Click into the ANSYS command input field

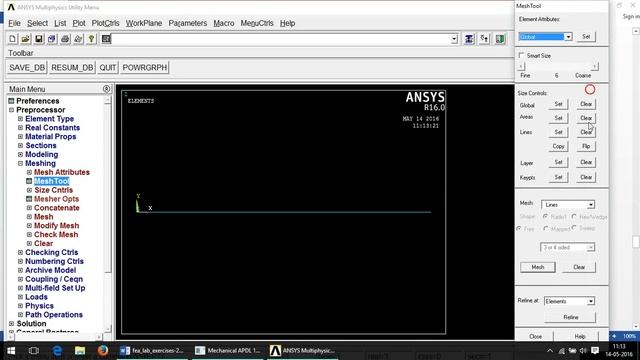click(x=281, y=39)
